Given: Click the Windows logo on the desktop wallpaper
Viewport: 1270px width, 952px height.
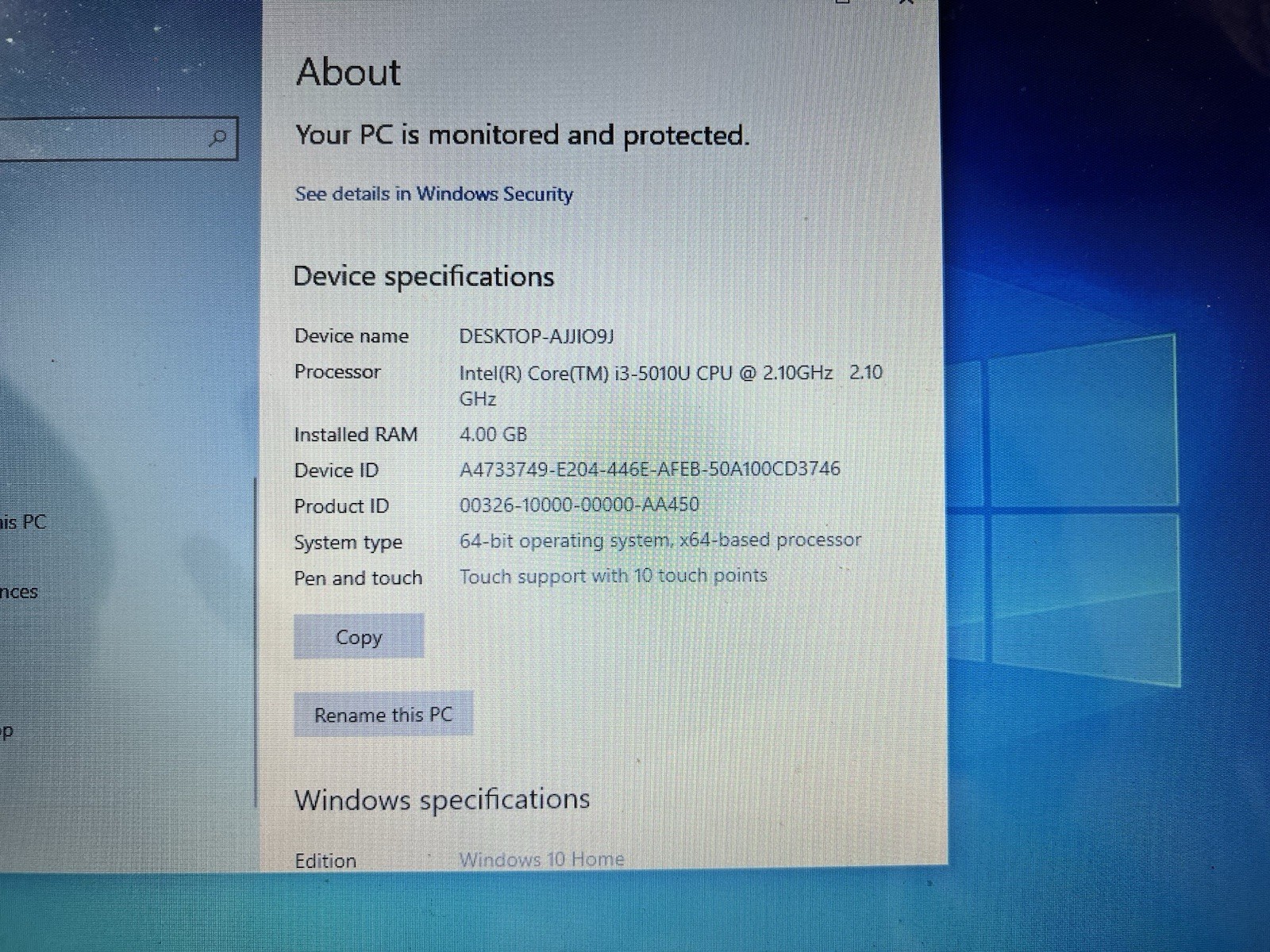Looking at the screenshot, I should tap(1064, 508).
